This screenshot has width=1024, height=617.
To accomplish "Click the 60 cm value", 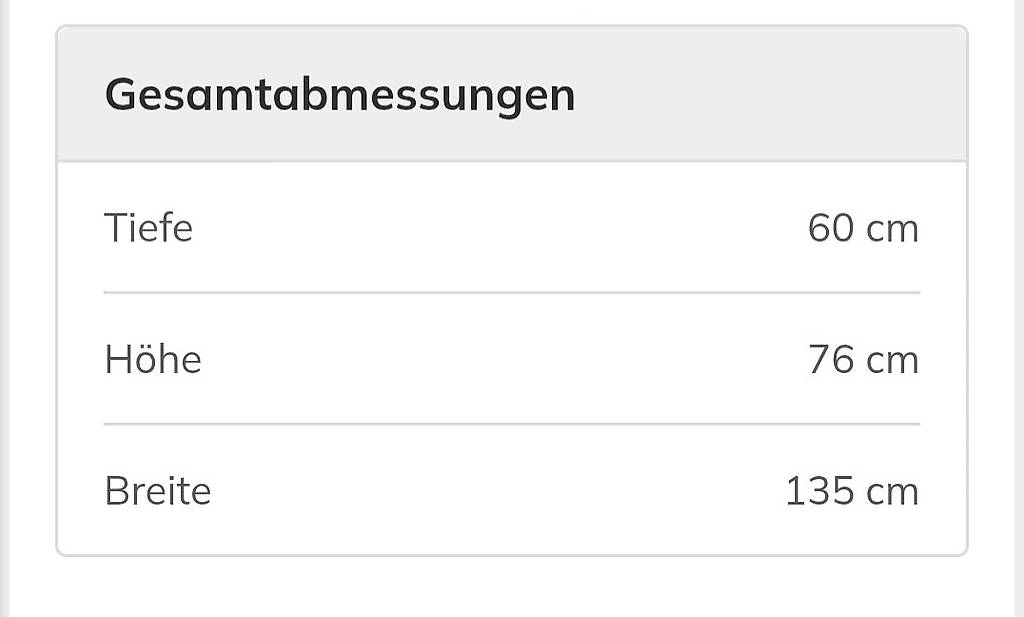I will point(863,228).
